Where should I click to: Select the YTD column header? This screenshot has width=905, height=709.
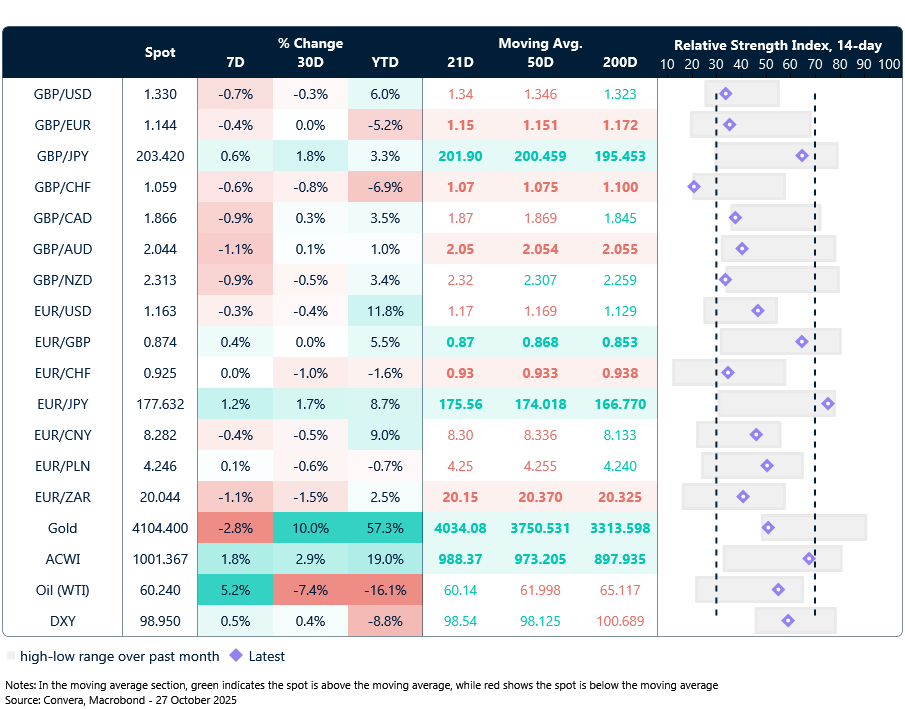click(x=384, y=62)
